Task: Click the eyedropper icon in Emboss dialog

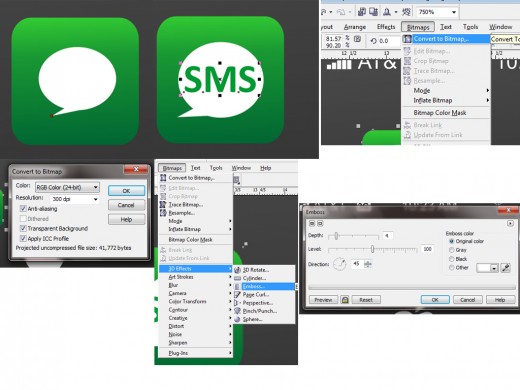Action: click(x=506, y=268)
